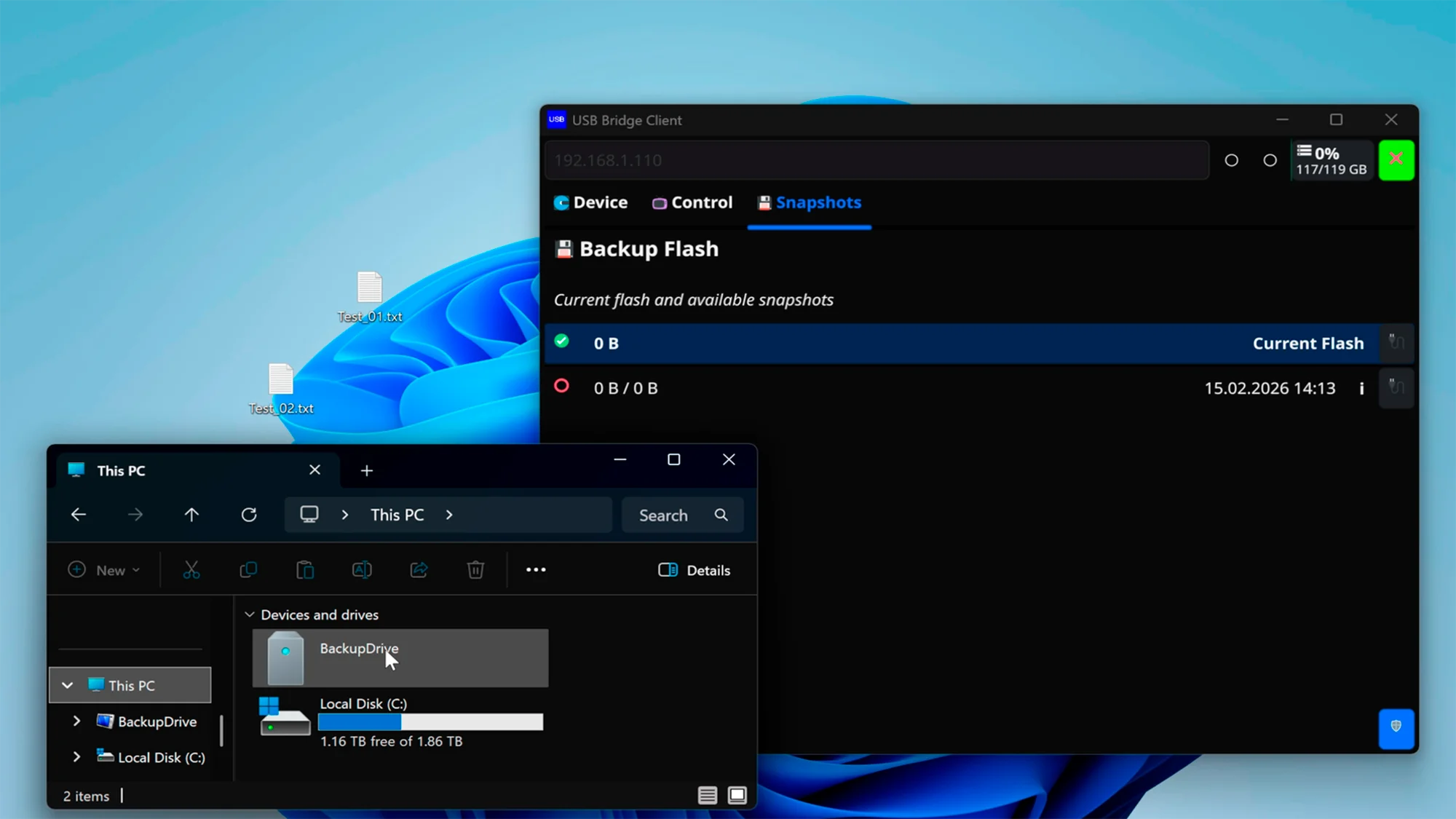The image size is (1456, 819).
Task: Collapse the Devices and drives section
Action: (x=250, y=614)
